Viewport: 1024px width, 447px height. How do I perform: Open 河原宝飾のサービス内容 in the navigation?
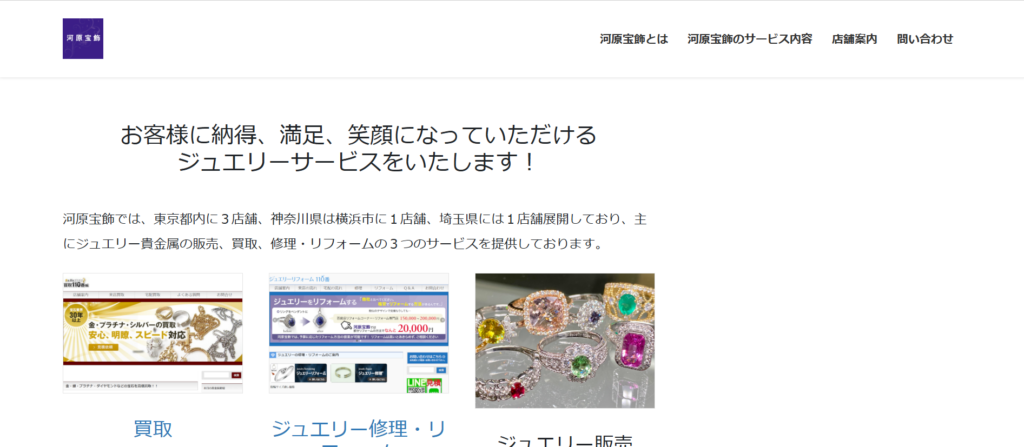749,39
